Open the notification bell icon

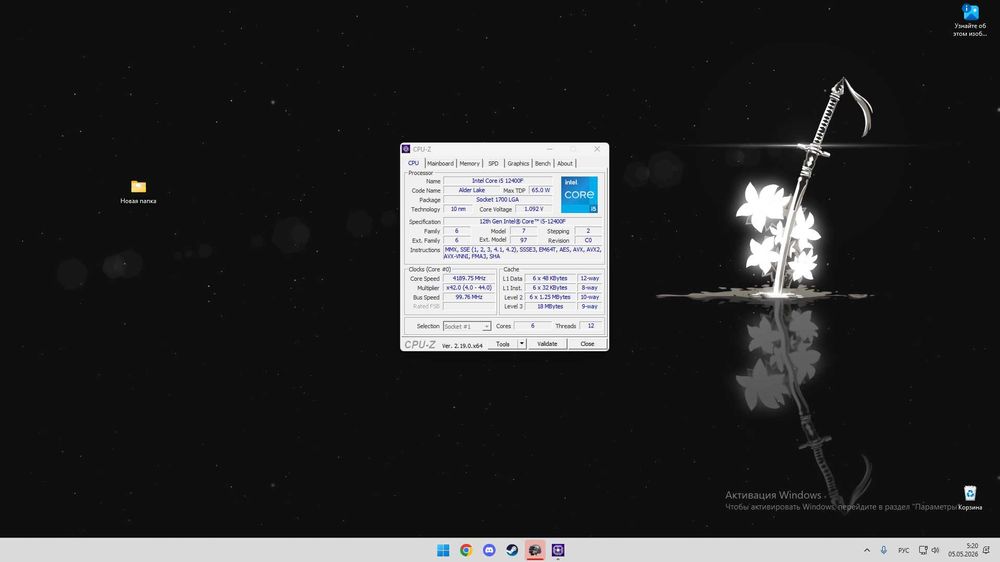986,550
